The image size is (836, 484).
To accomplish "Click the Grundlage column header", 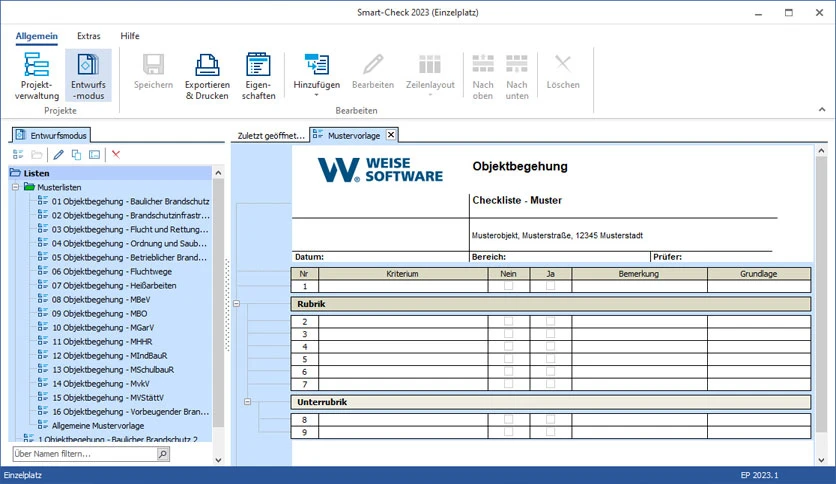I will click(x=759, y=273).
